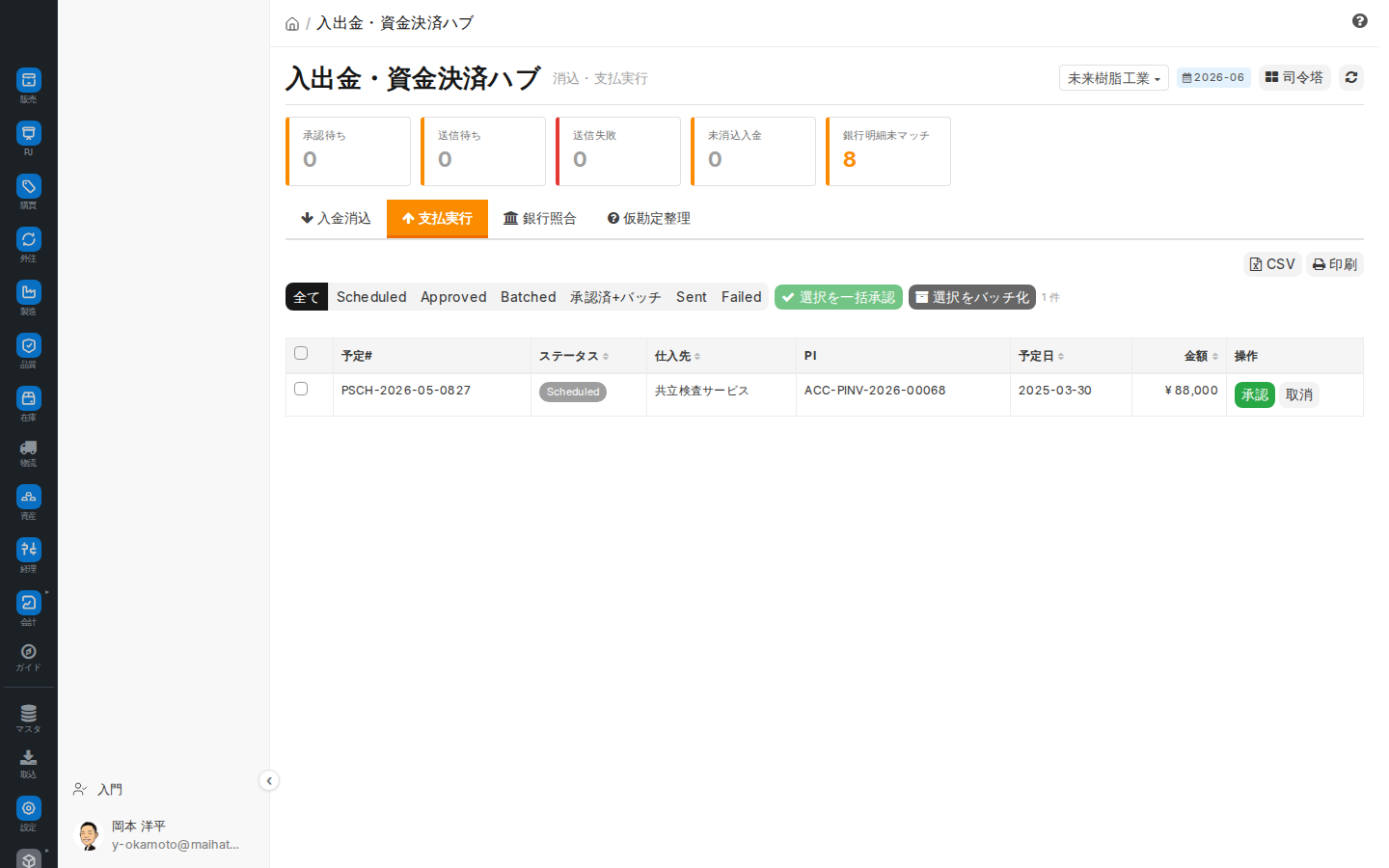
Task: Filter list by Sent
Action: 692,297
